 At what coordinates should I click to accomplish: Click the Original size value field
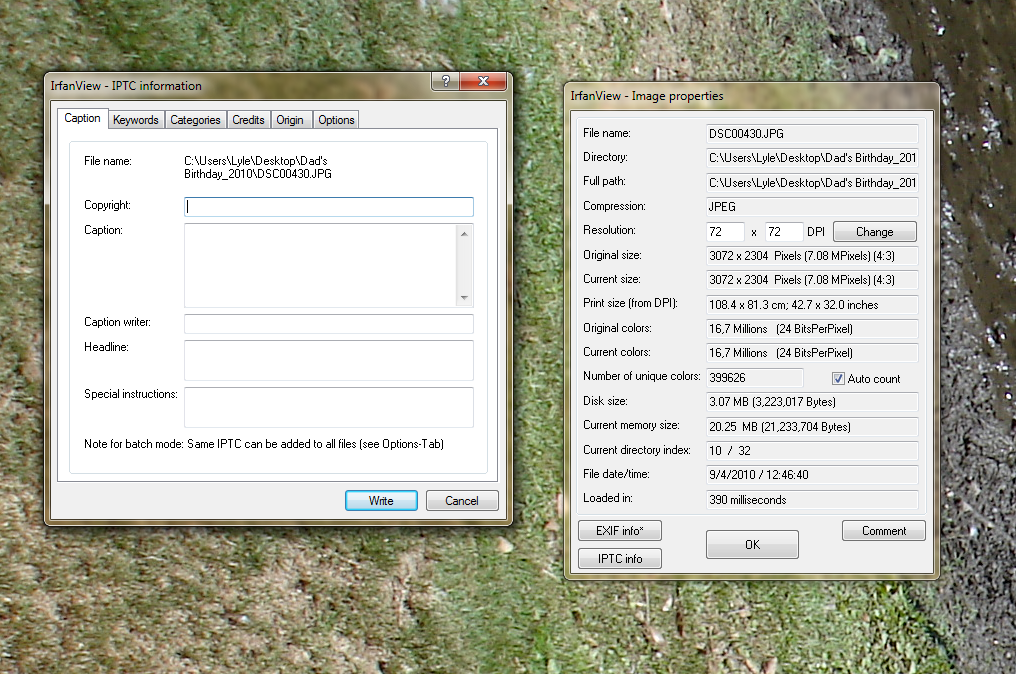tap(812, 256)
